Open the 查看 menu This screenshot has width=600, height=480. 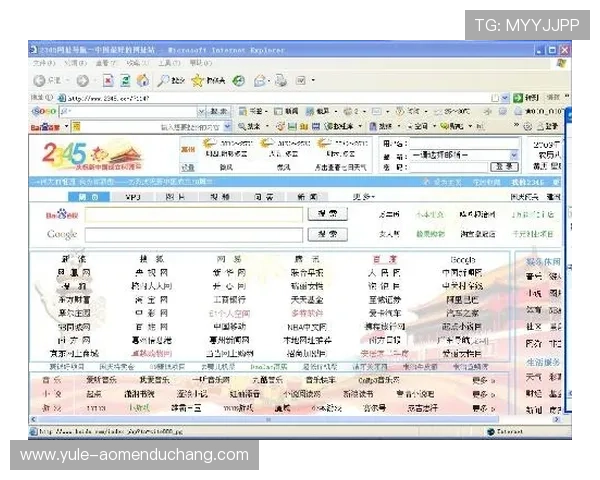(x=106, y=63)
